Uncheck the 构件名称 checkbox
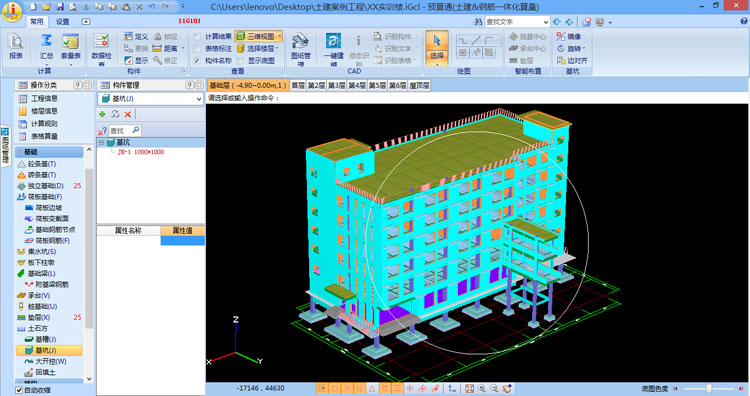 [197, 61]
